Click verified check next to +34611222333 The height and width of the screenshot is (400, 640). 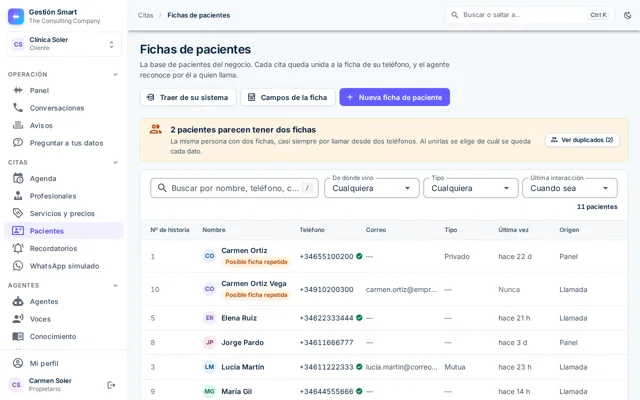coord(359,367)
